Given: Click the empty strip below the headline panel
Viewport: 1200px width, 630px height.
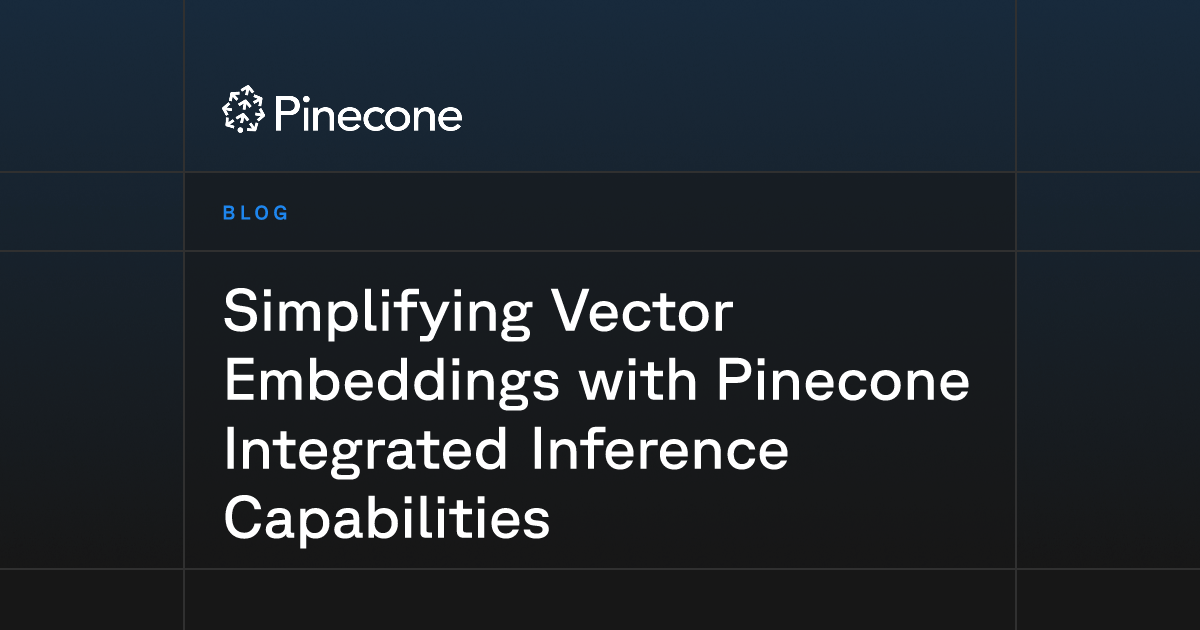Looking at the screenshot, I should (600, 600).
